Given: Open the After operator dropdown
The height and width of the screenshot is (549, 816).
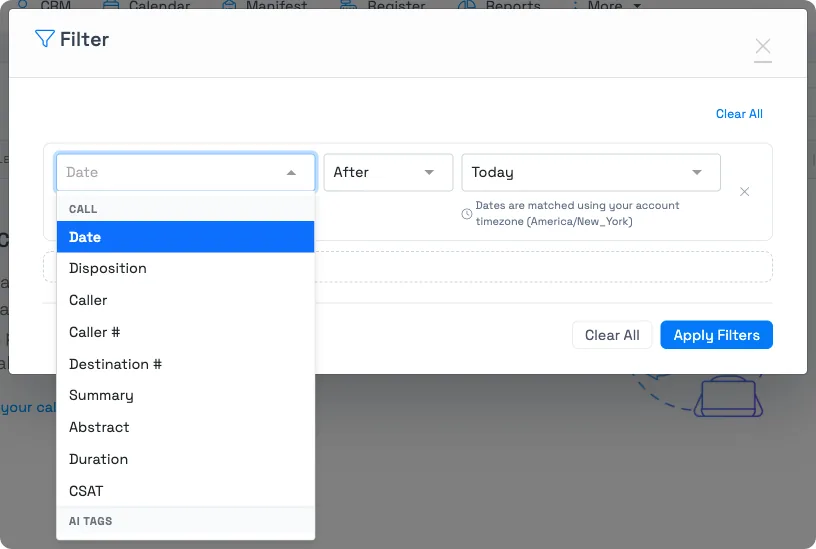Looking at the screenshot, I should click(388, 172).
